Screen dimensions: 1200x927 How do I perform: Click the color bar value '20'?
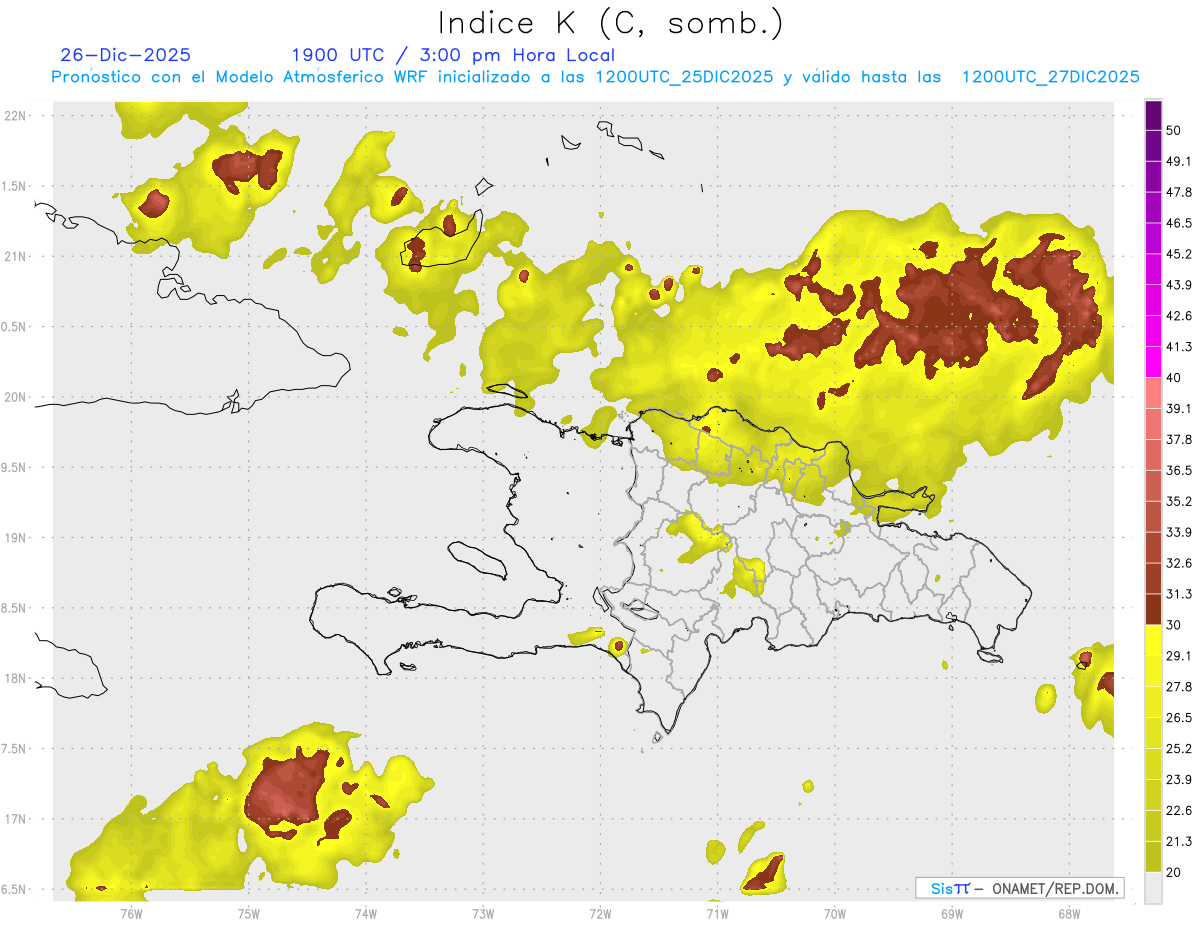(1175, 873)
